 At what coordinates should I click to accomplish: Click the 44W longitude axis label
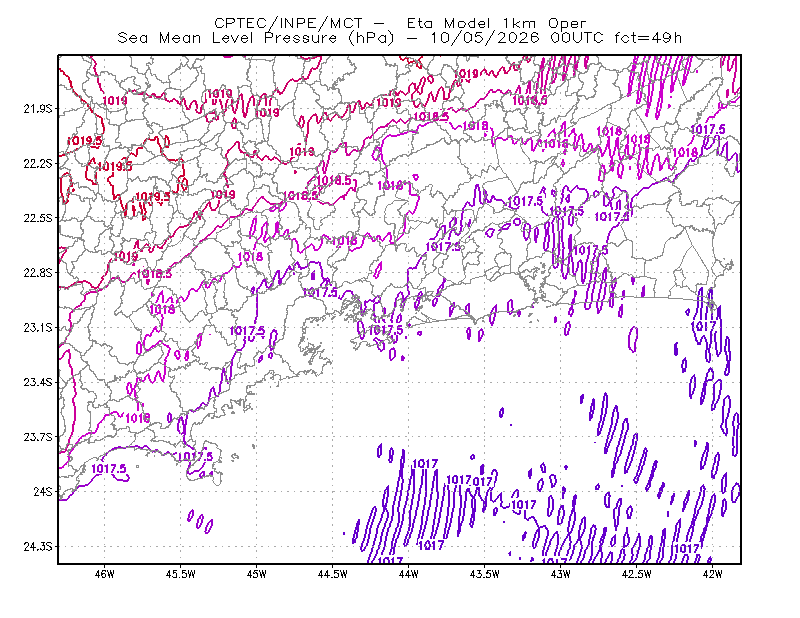409,574
